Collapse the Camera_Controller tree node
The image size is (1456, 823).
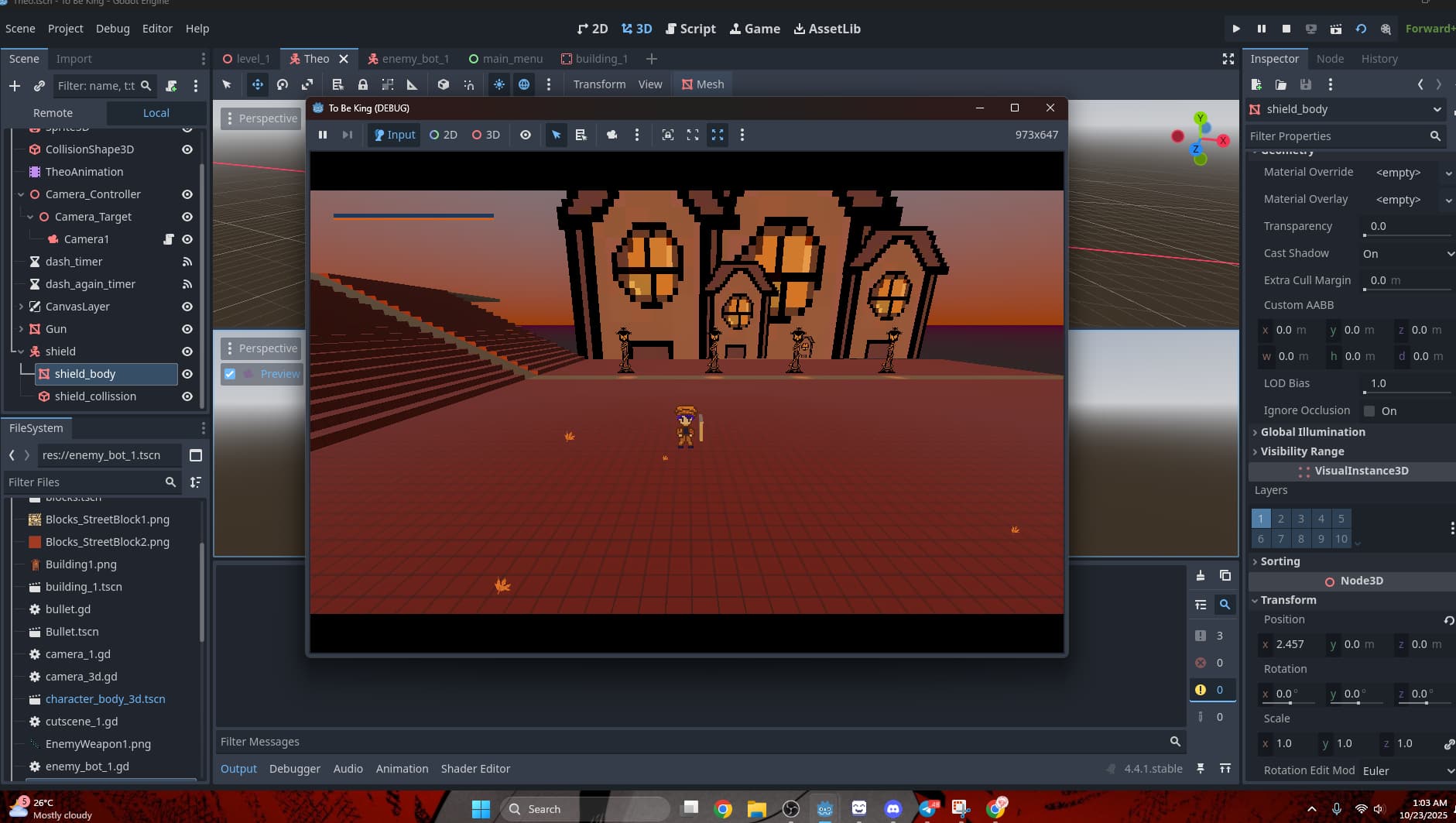pyautogui.click(x=21, y=194)
